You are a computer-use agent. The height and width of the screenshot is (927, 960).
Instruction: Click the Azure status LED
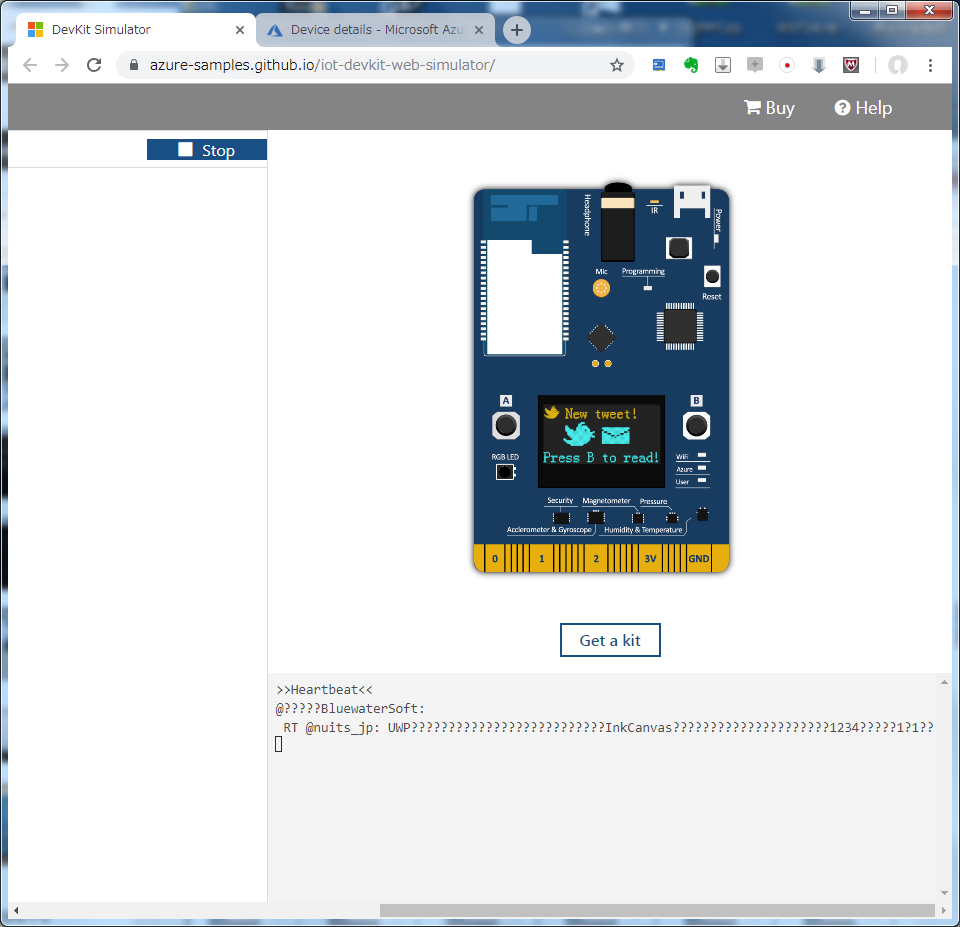point(702,468)
